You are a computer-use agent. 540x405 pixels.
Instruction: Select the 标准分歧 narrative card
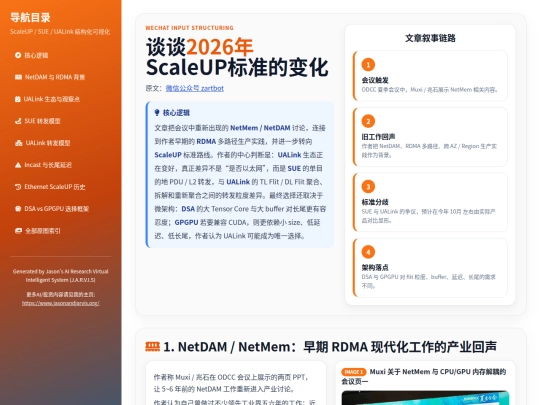(430, 202)
